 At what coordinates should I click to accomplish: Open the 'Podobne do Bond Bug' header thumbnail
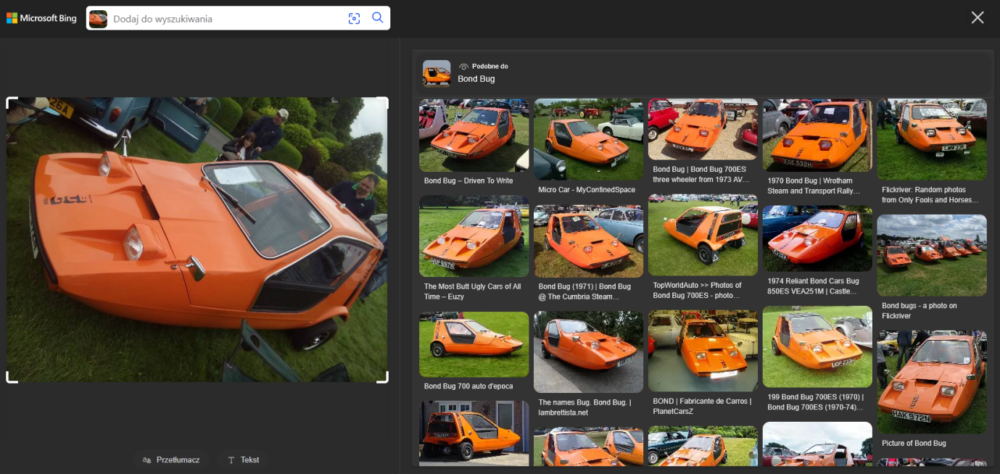point(436,72)
